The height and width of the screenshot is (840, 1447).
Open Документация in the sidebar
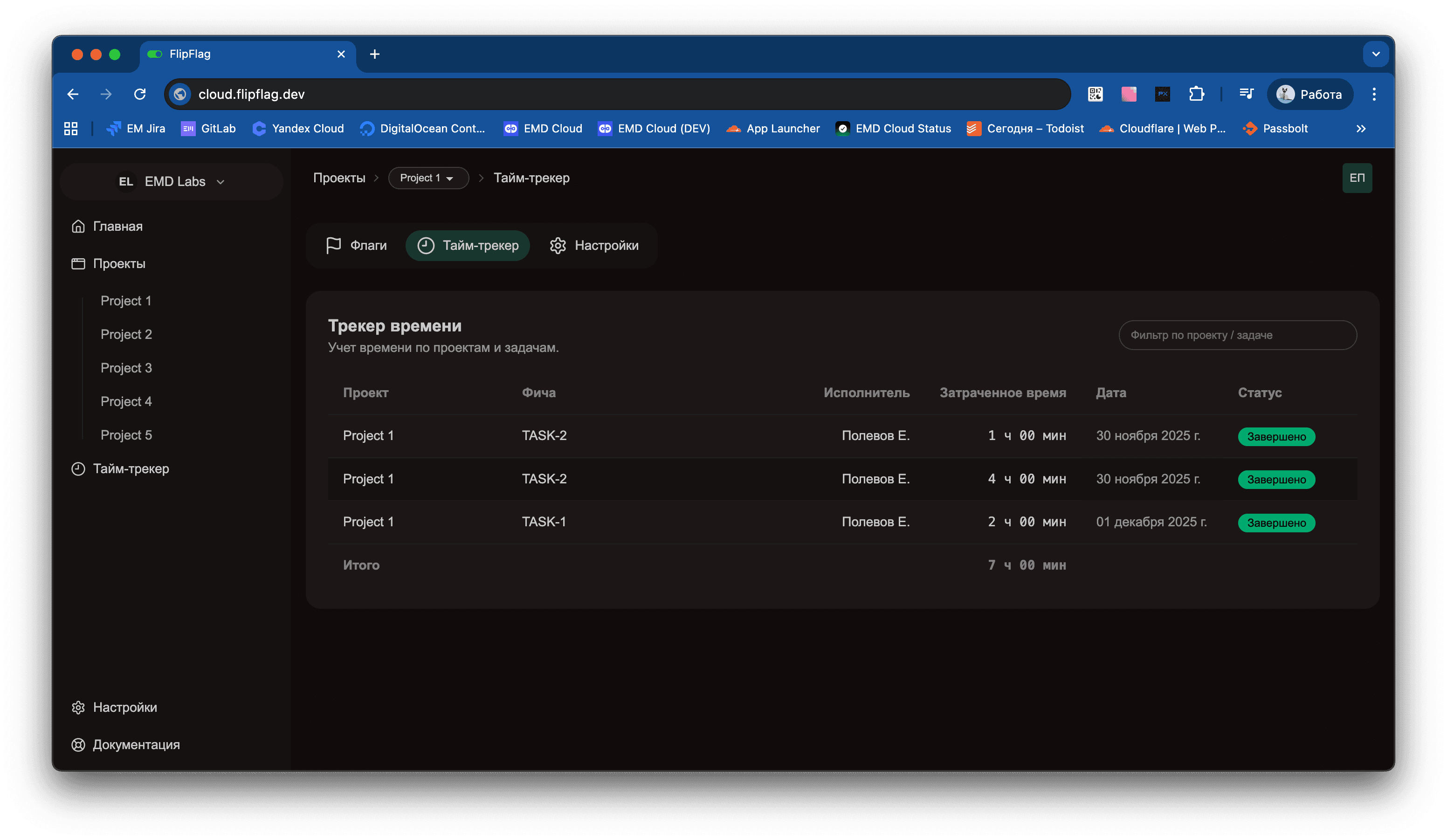coord(136,745)
